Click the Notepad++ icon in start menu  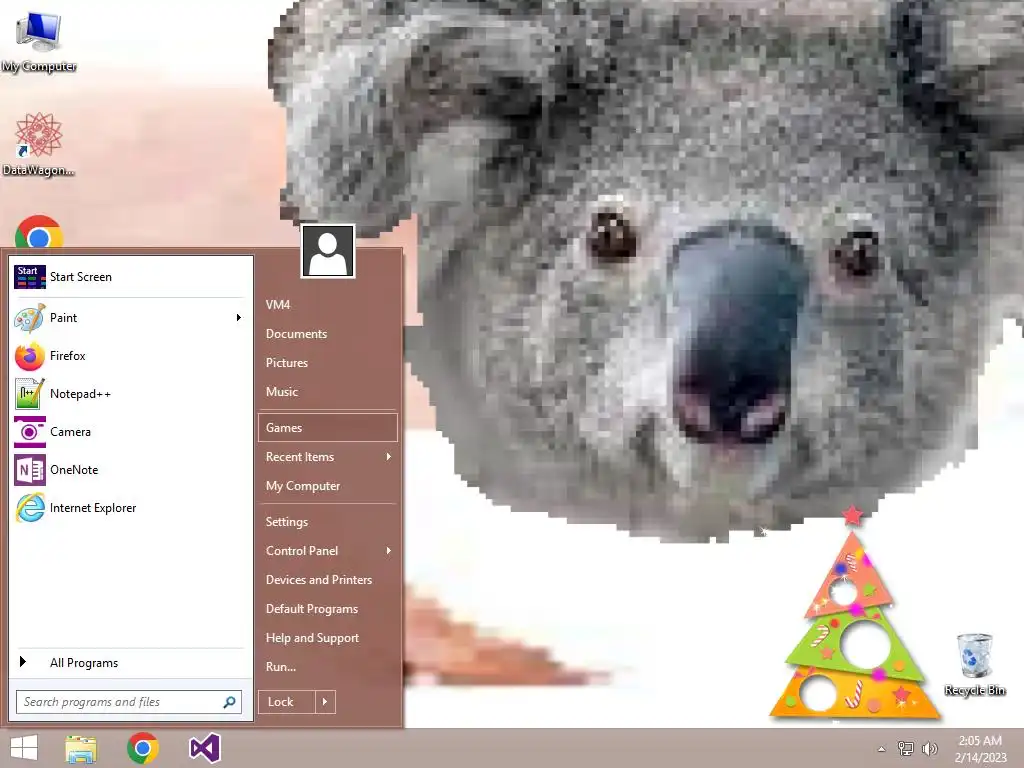29,394
